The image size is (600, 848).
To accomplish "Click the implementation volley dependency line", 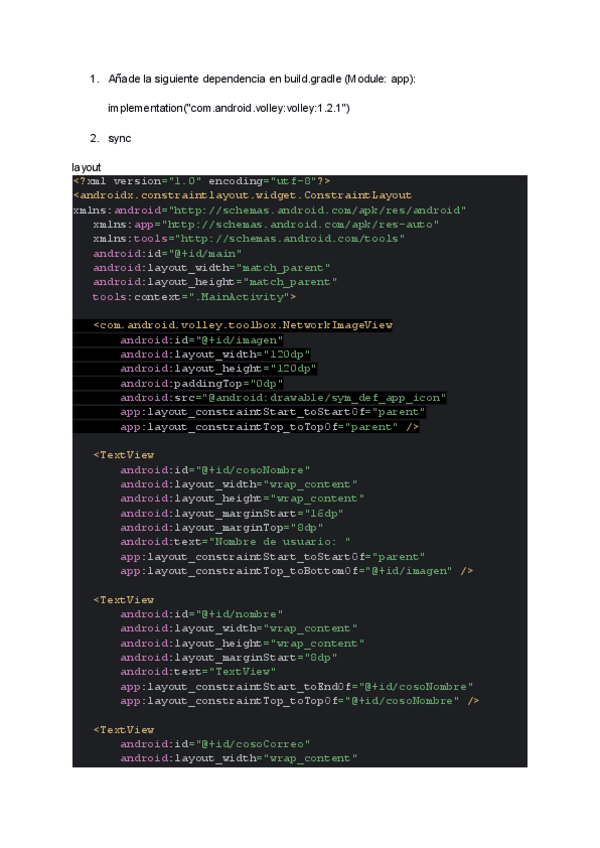I will point(228,108).
